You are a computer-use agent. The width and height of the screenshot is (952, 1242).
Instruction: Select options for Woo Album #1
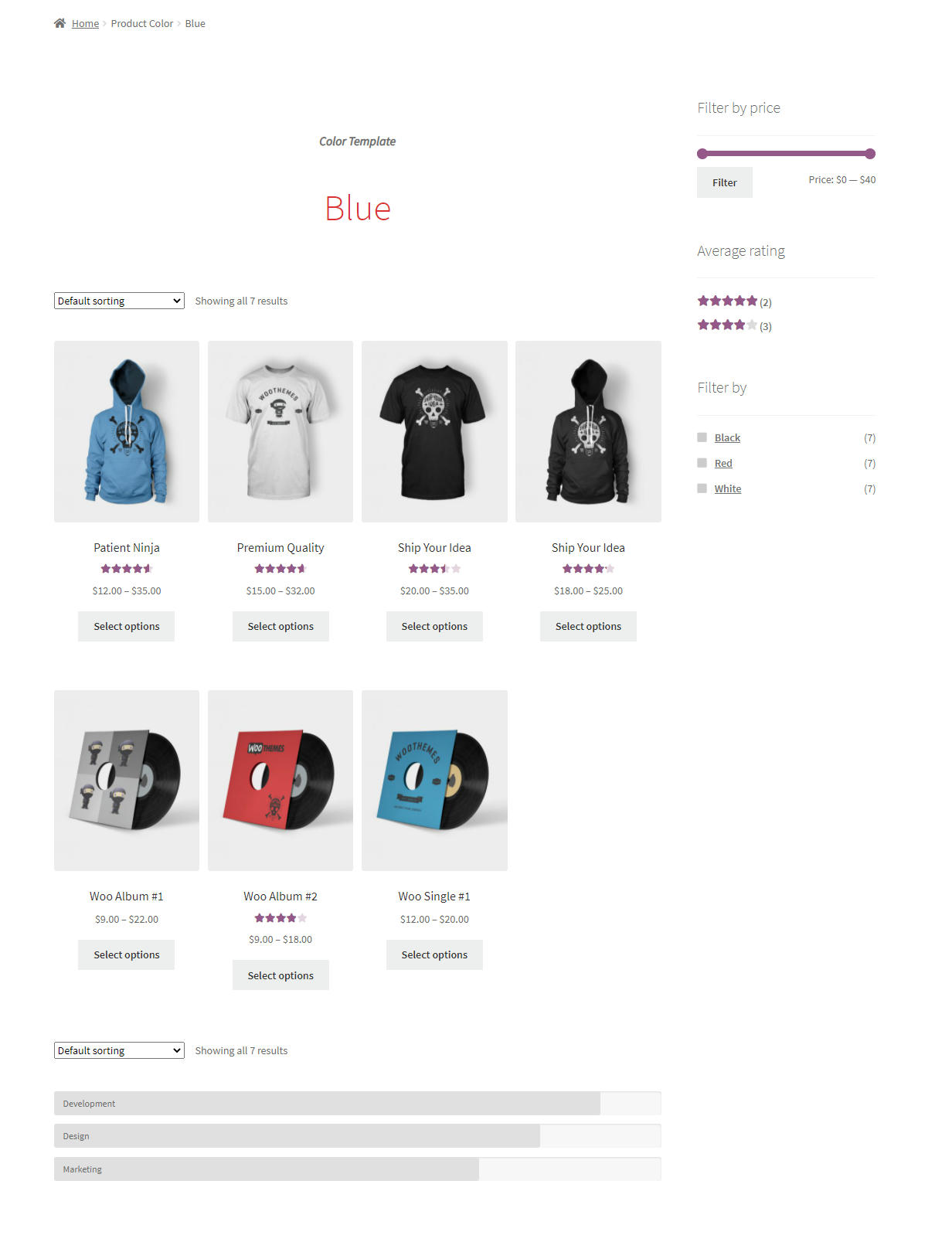tap(127, 955)
